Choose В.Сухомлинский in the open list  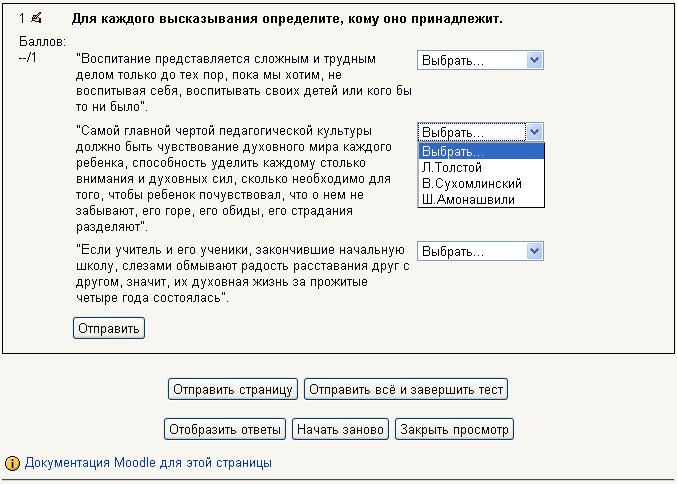(x=472, y=183)
